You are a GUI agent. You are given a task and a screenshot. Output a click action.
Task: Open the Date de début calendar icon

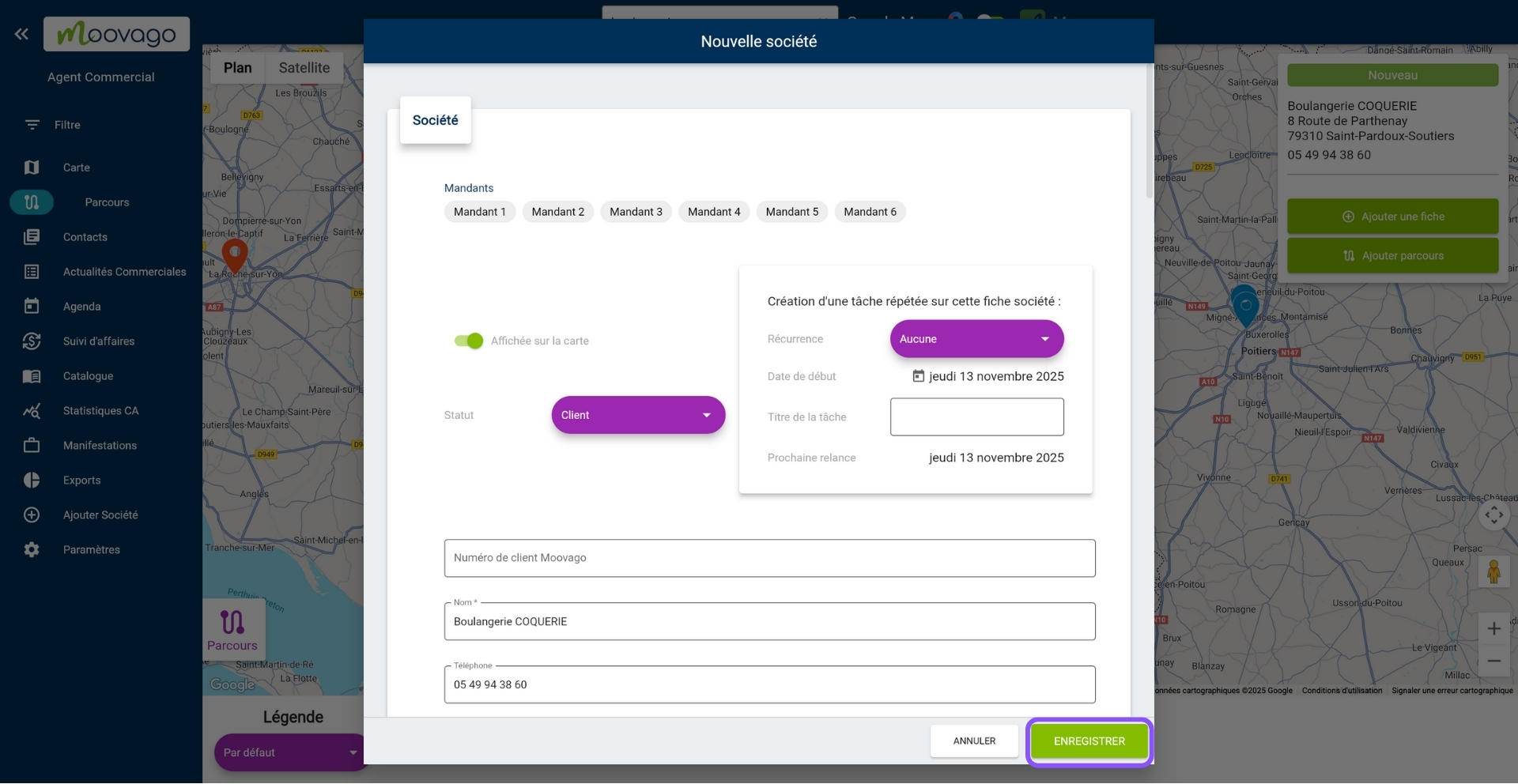(x=918, y=376)
